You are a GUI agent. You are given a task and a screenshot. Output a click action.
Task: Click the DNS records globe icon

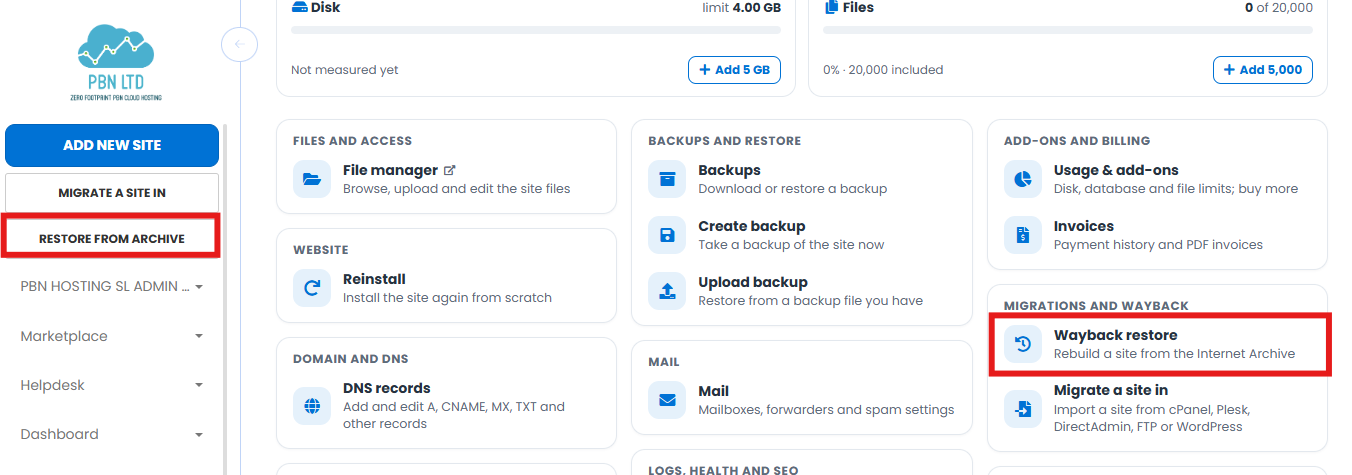[x=311, y=407]
